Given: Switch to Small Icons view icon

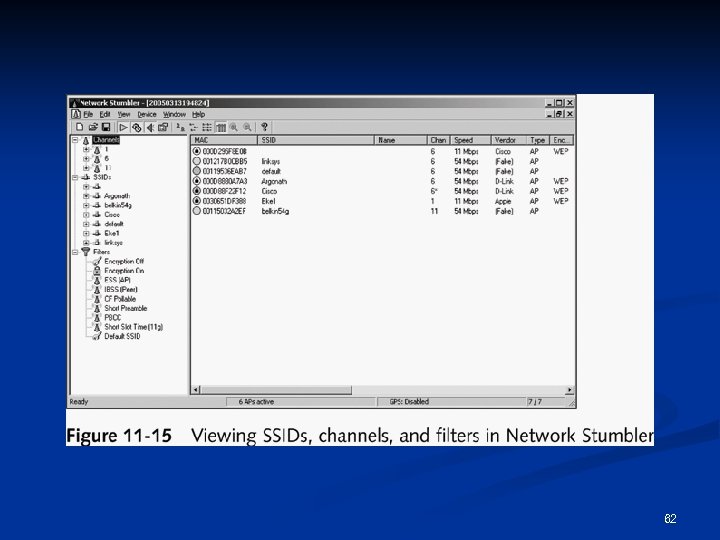Looking at the screenshot, I should pyautogui.click(x=194, y=127).
